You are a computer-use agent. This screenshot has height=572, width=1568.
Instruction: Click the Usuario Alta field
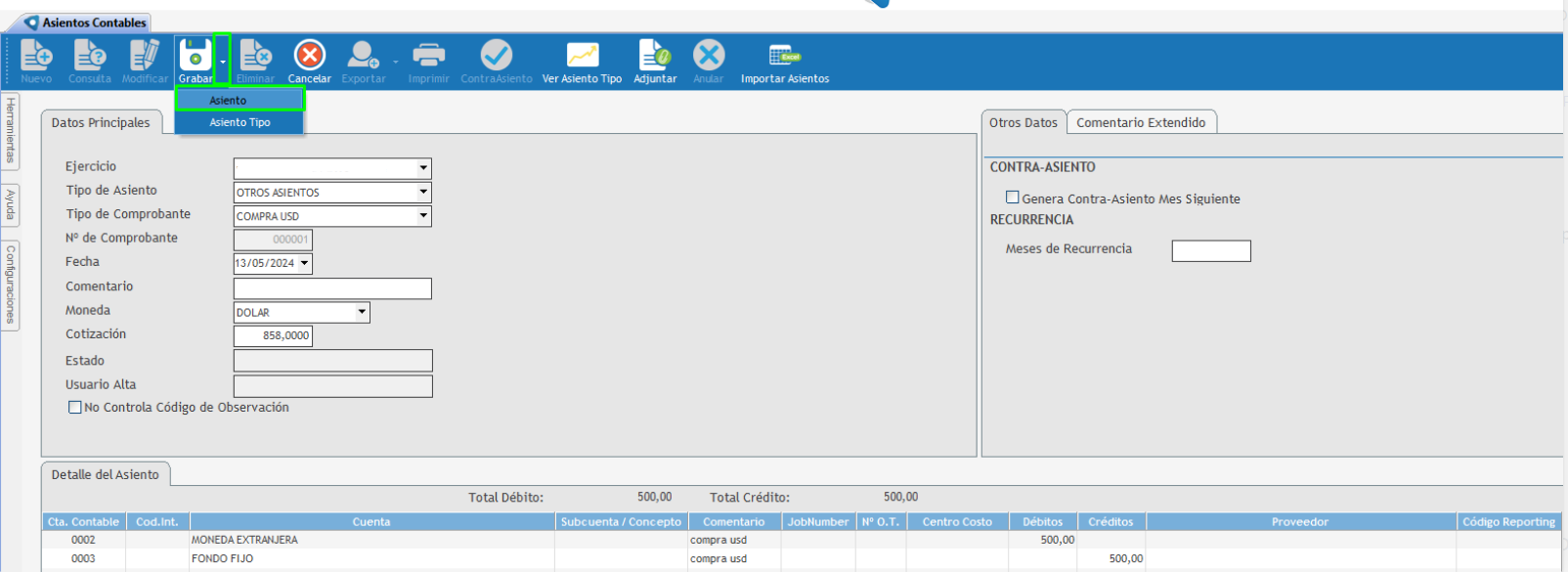[332, 386]
